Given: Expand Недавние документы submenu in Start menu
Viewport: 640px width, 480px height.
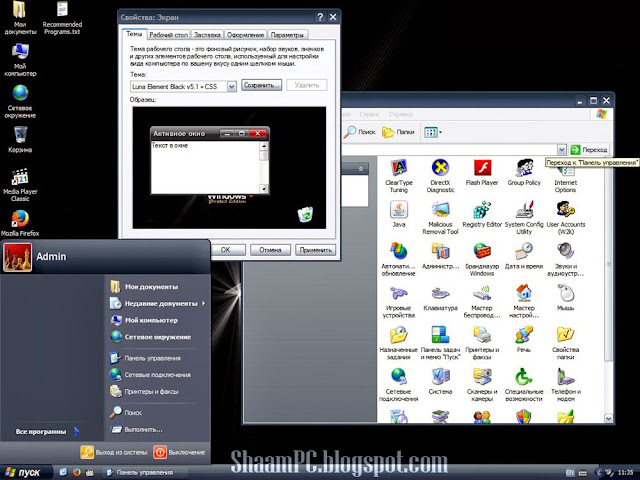Looking at the screenshot, I should (158, 303).
